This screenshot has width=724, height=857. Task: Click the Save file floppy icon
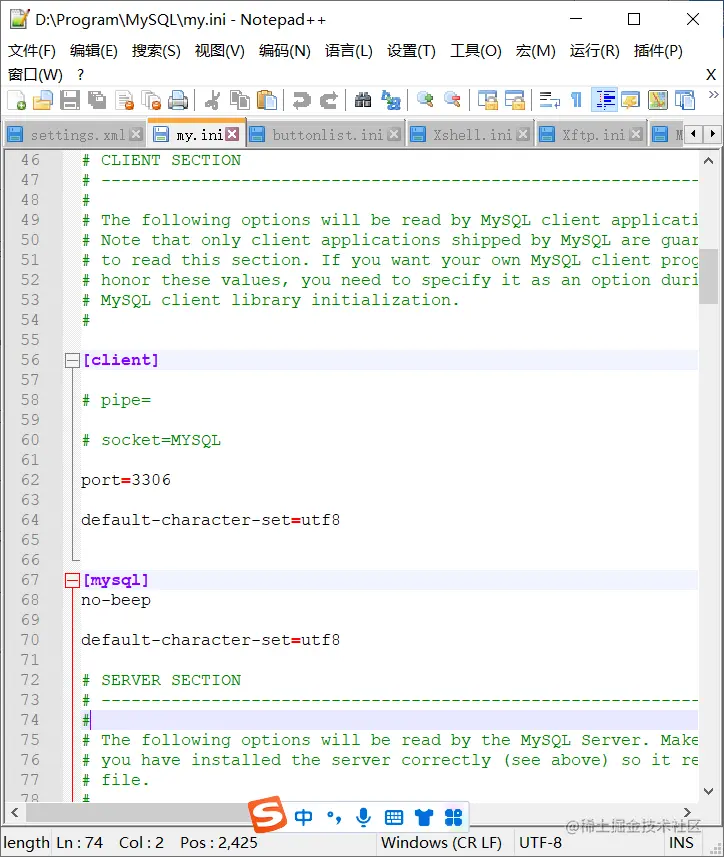click(x=70, y=101)
